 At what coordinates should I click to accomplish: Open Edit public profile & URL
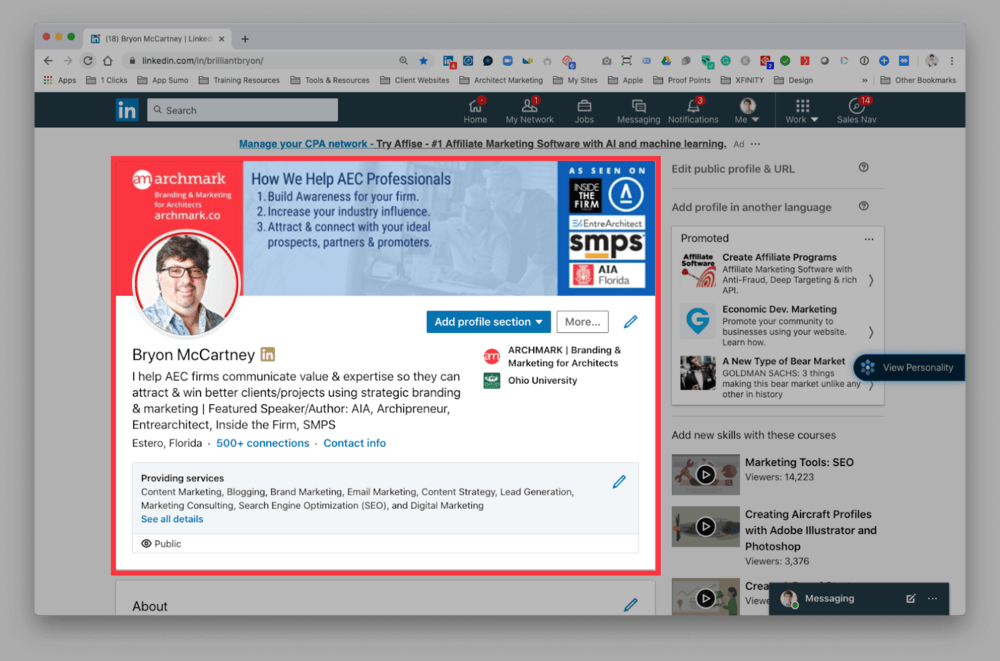(733, 169)
